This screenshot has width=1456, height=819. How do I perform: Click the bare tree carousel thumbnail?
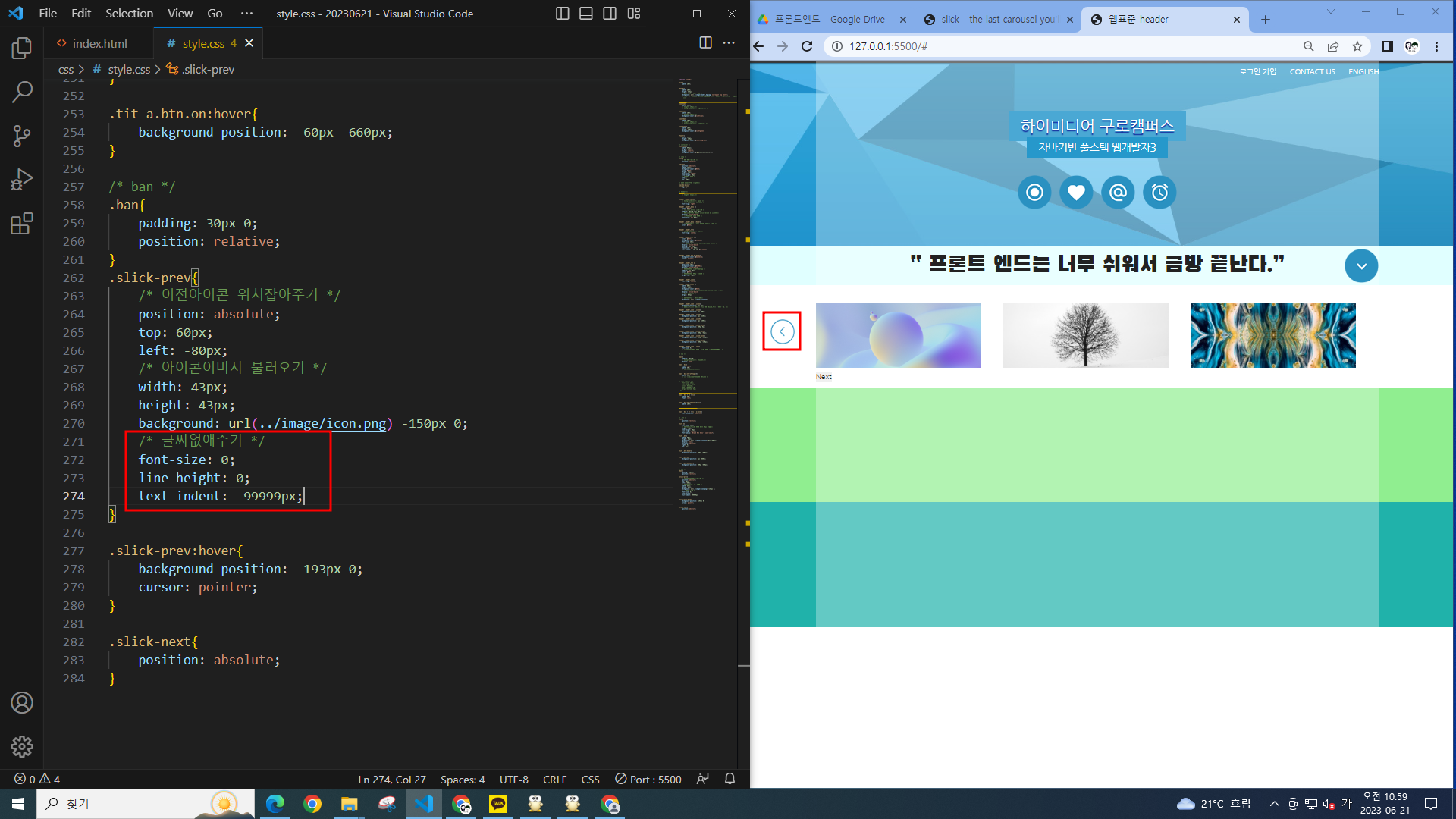pos(1085,335)
